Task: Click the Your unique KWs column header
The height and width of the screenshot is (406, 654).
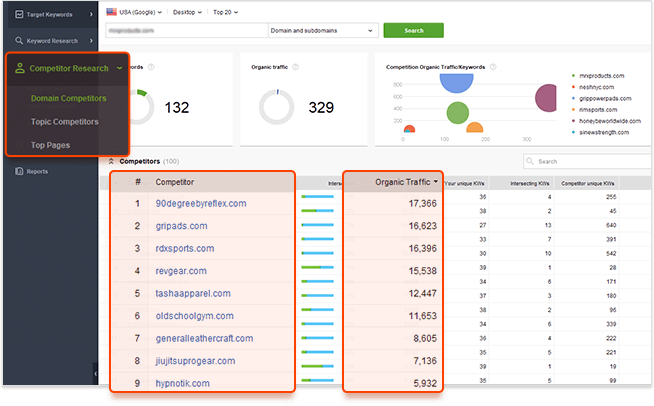Action: (464, 183)
